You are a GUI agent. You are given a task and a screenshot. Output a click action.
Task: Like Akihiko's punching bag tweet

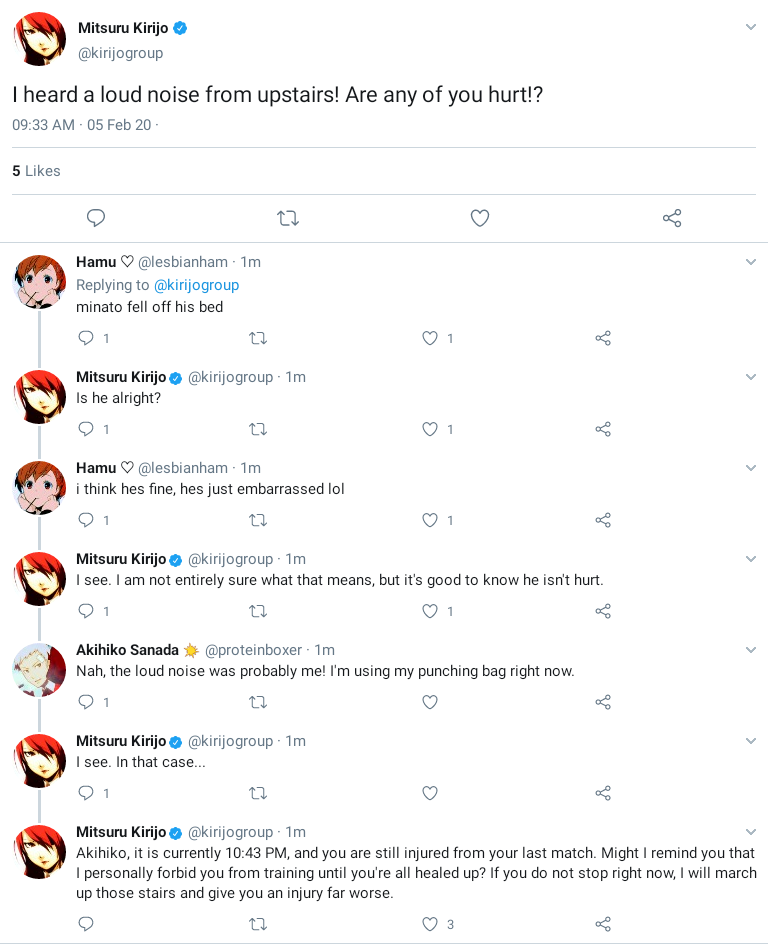pyautogui.click(x=430, y=702)
